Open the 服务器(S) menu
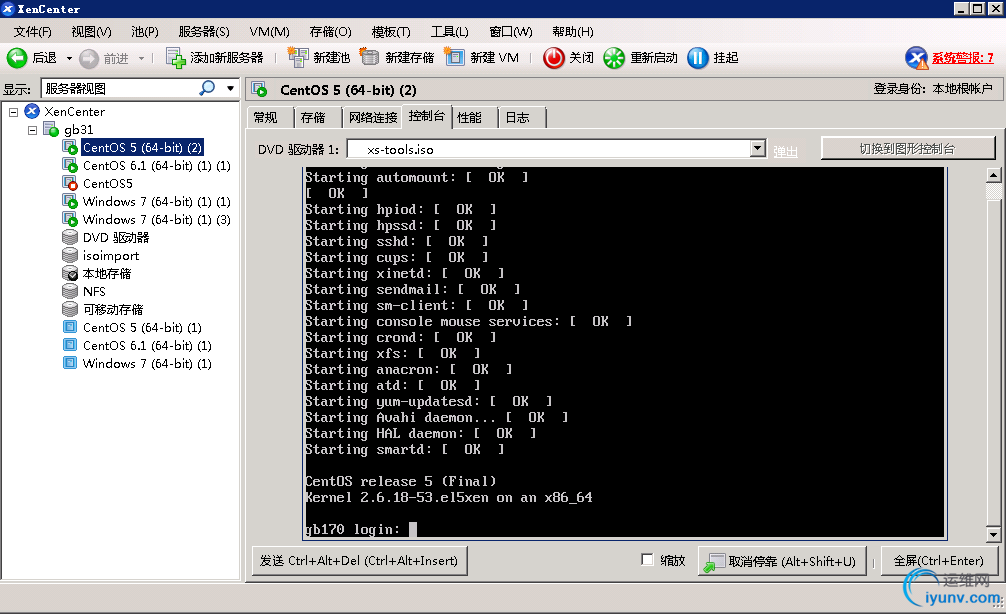This screenshot has height=614, width=1006. click(x=203, y=31)
